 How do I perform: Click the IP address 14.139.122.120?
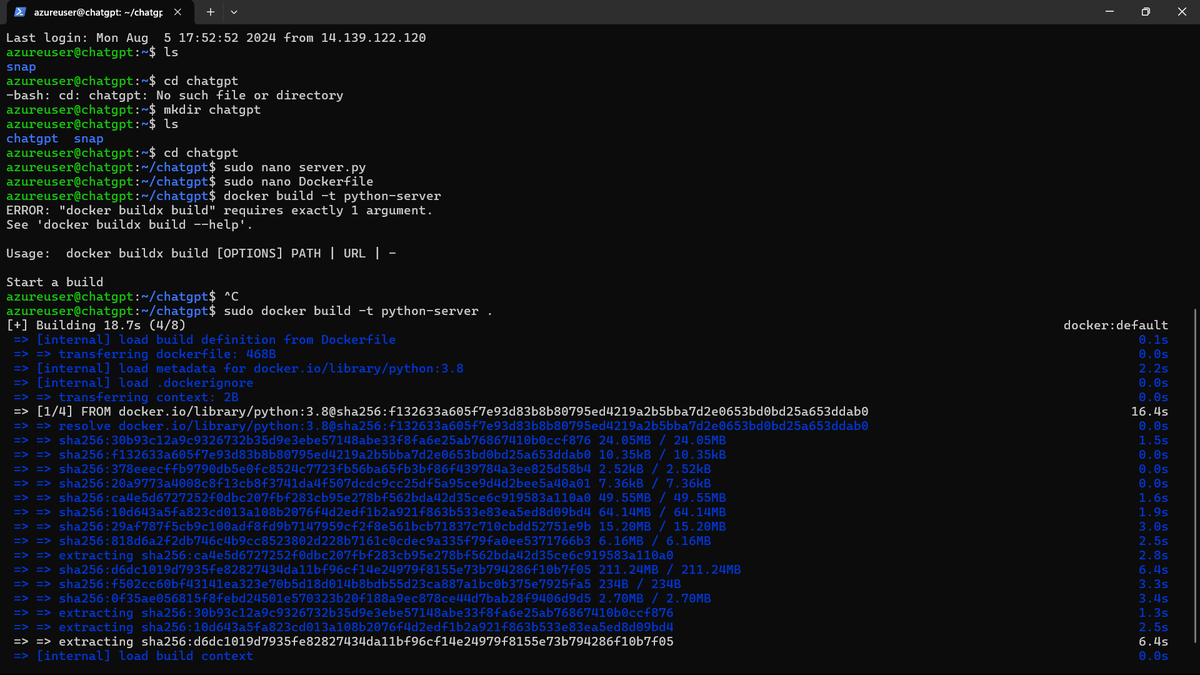pyautogui.click(x=374, y=38)
